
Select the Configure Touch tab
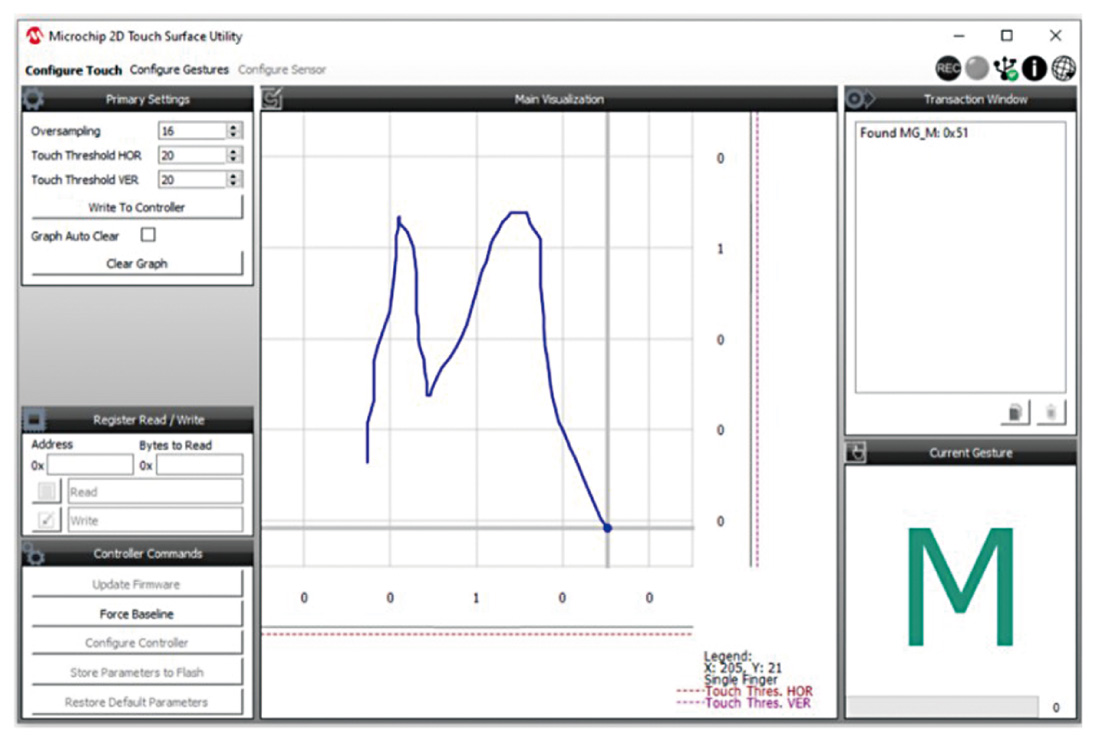click(73, 70)
